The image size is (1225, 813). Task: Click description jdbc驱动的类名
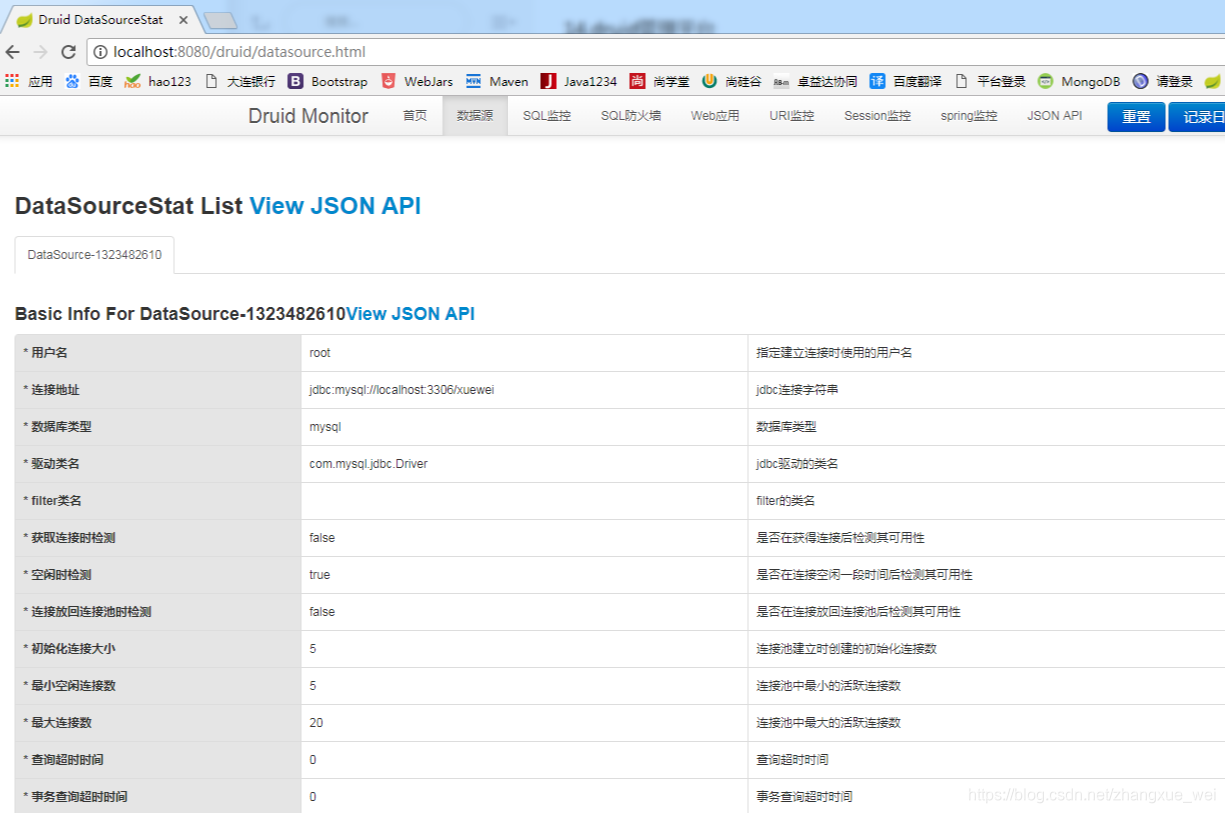[x=797, y=464]
